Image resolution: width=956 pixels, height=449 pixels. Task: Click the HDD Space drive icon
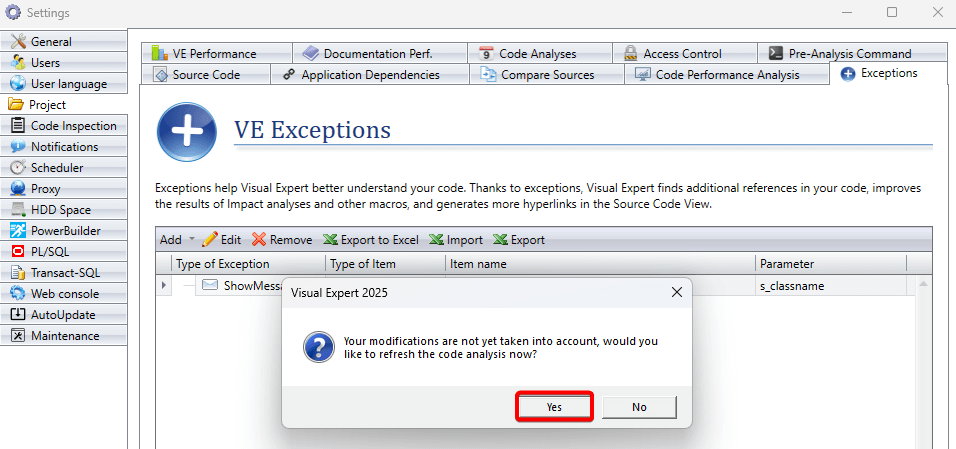19,210
